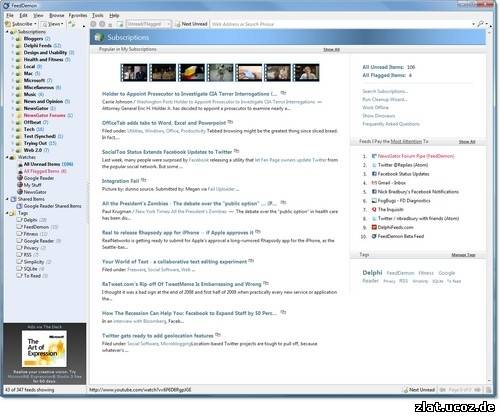This screenshot has width=500, height=417.
Task: Click the Search Subscriptions link
Action: tap(385, 91)
